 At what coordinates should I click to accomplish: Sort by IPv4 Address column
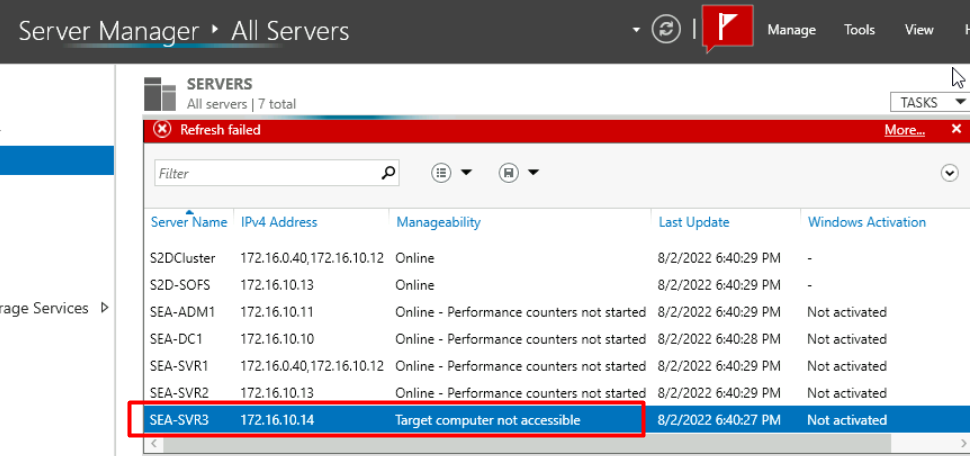coord(279,222)
